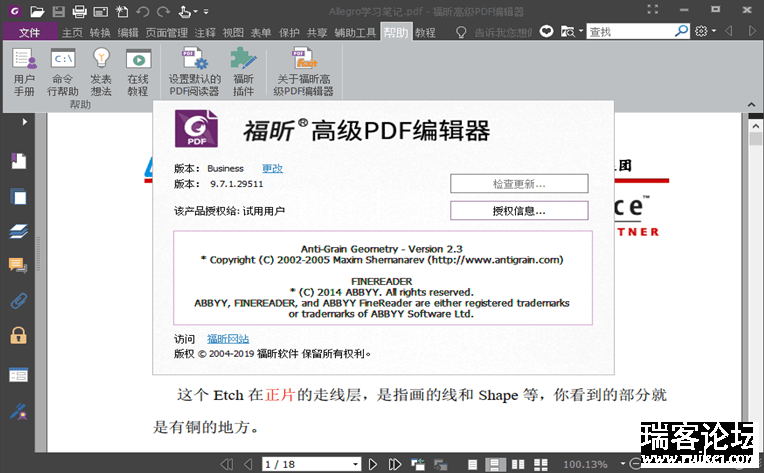
Task: Go to next page button
Action: click(373, 464)
